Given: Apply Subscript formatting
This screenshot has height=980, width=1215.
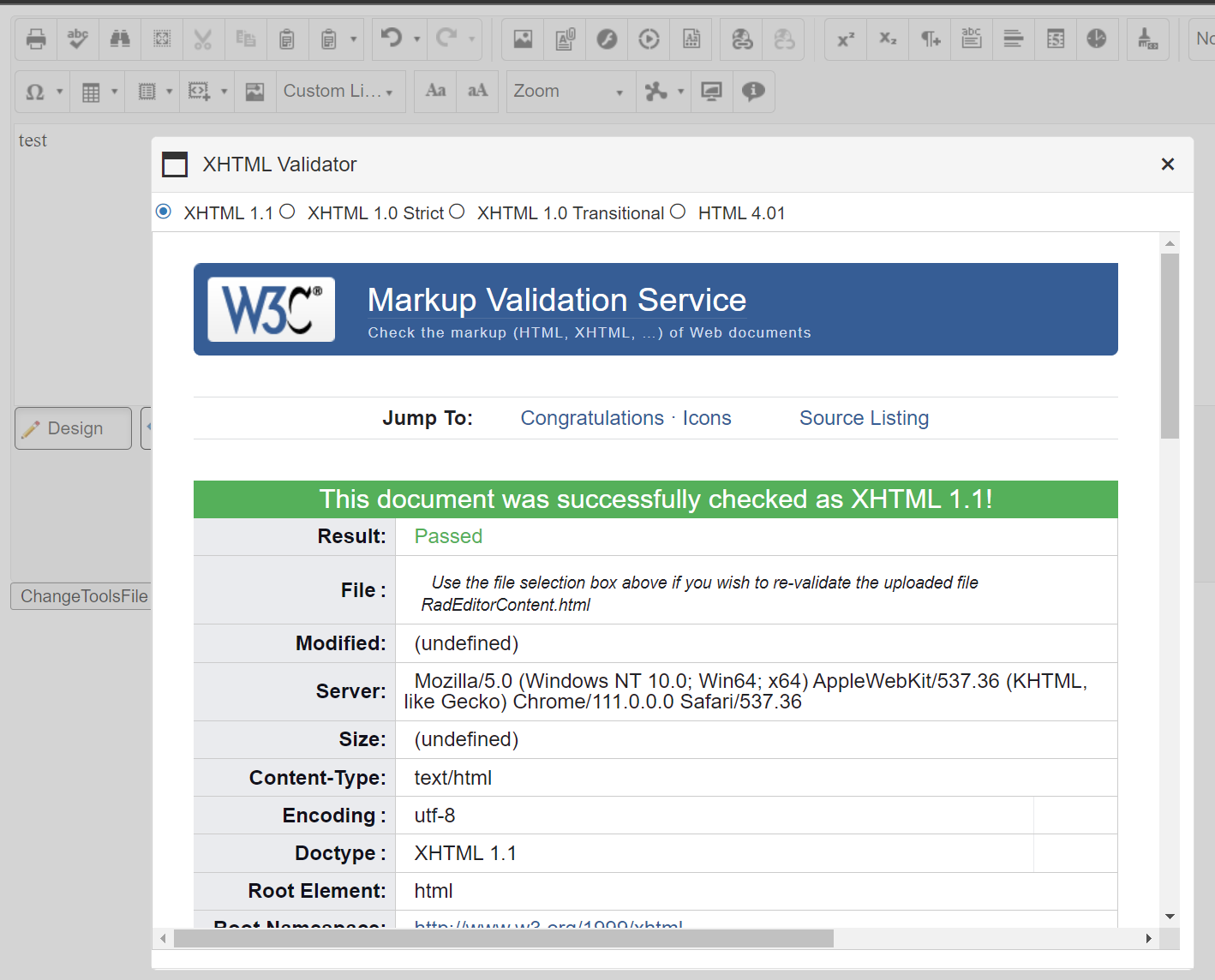Looking at the screenshot, I should tap(888, 39).
